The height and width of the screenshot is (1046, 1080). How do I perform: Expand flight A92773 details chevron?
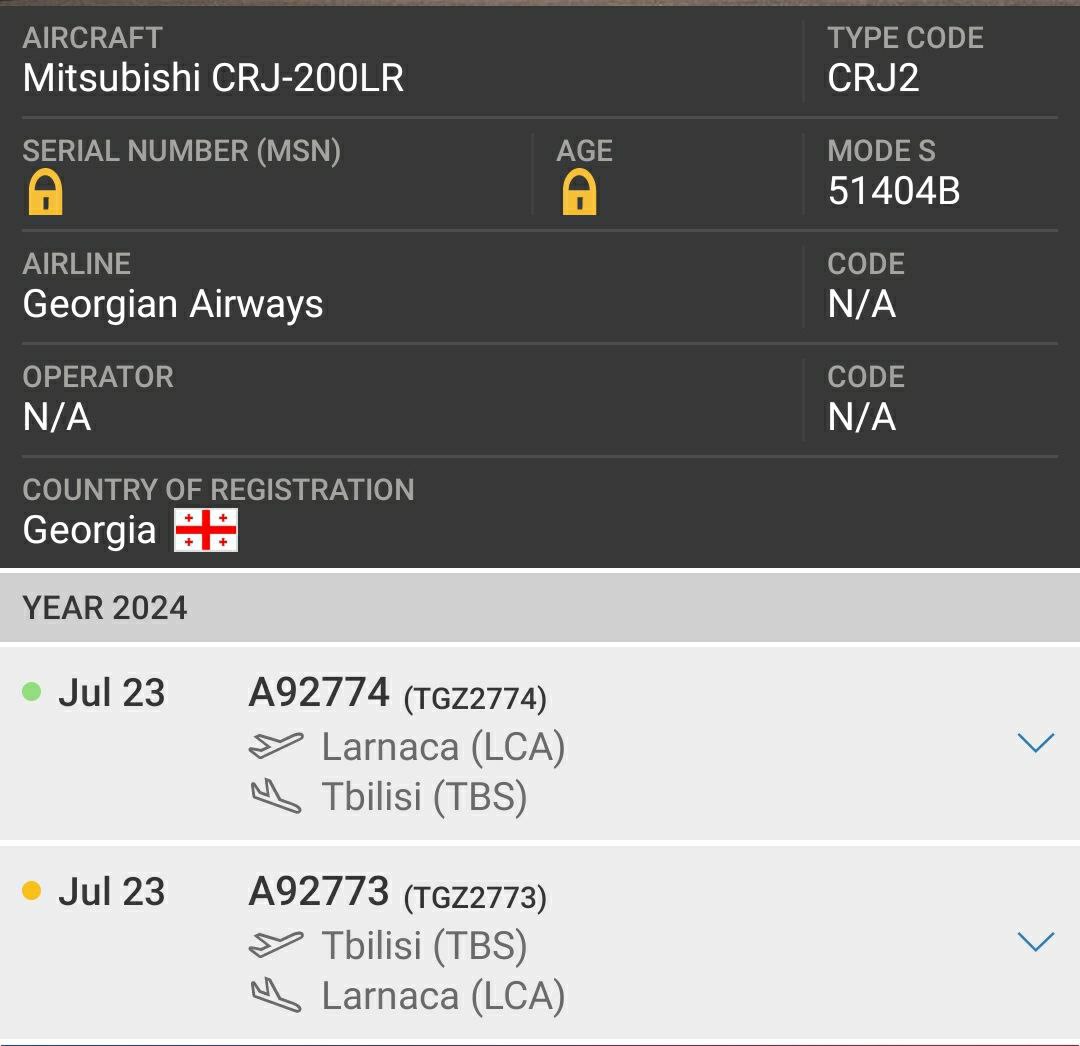[1035, 941]
